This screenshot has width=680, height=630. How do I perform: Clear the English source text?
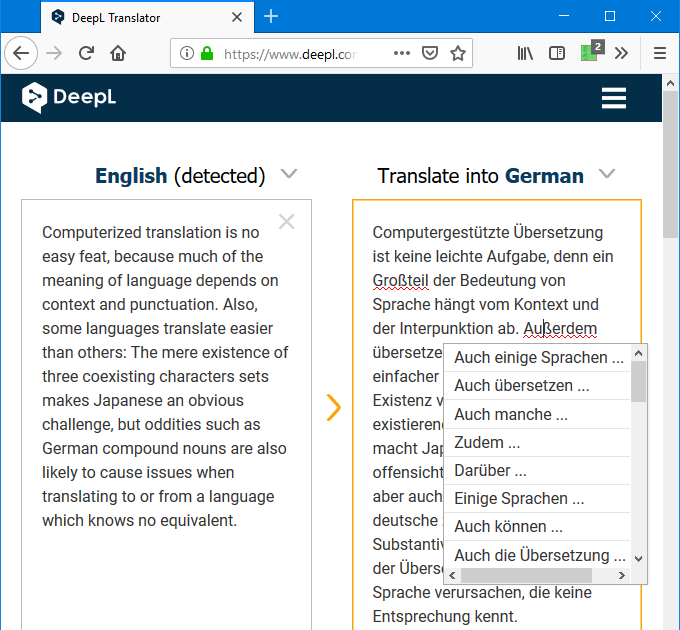point(286,222)
